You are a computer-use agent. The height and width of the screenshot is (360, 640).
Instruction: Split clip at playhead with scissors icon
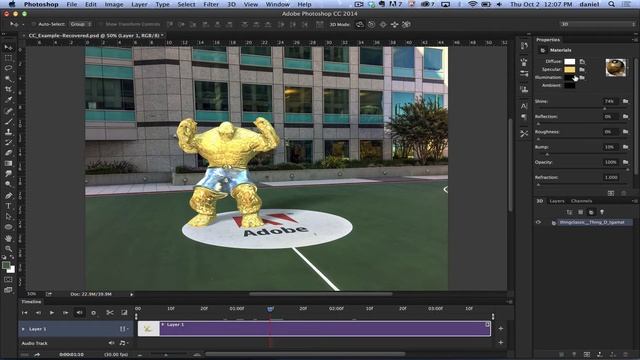(110, 313)
